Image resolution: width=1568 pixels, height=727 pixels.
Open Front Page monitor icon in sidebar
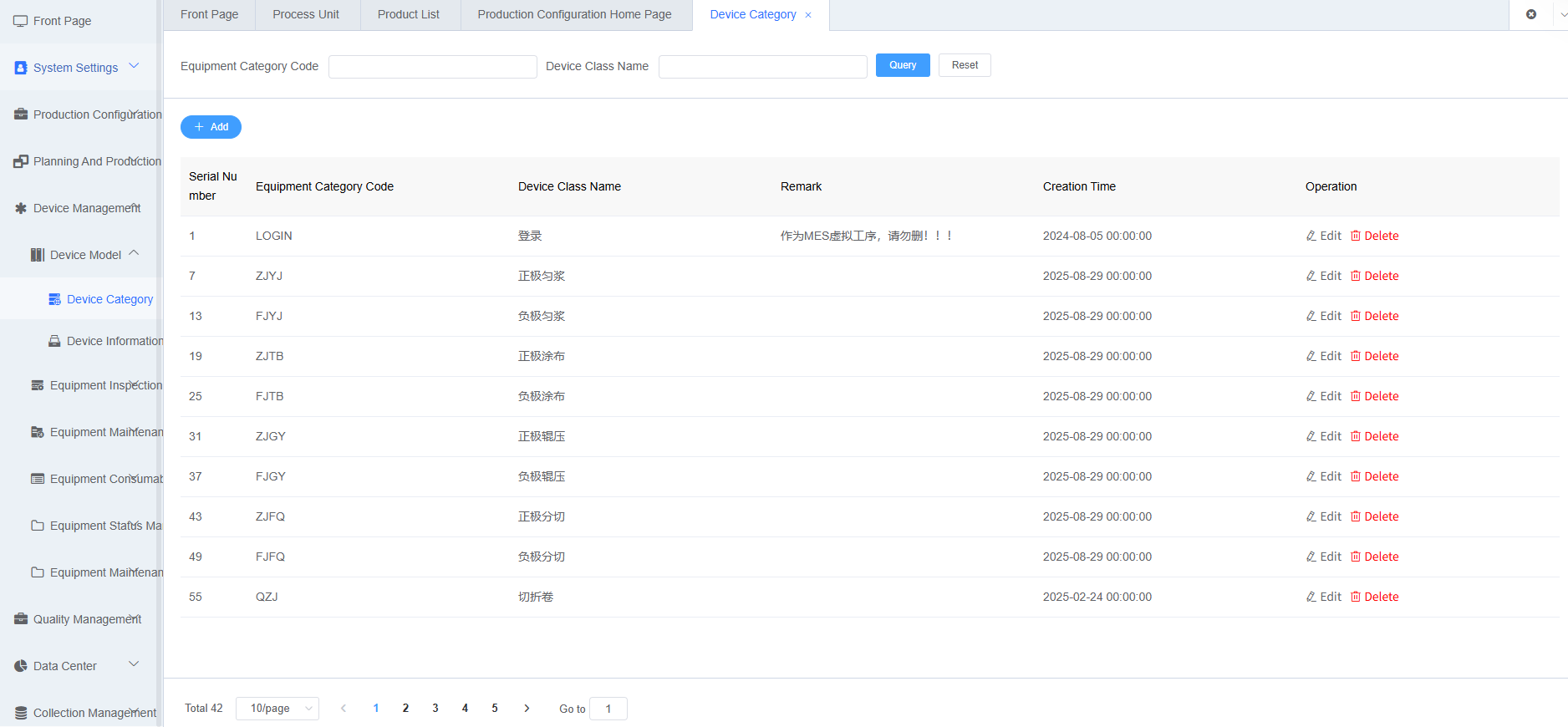point(21,21)
